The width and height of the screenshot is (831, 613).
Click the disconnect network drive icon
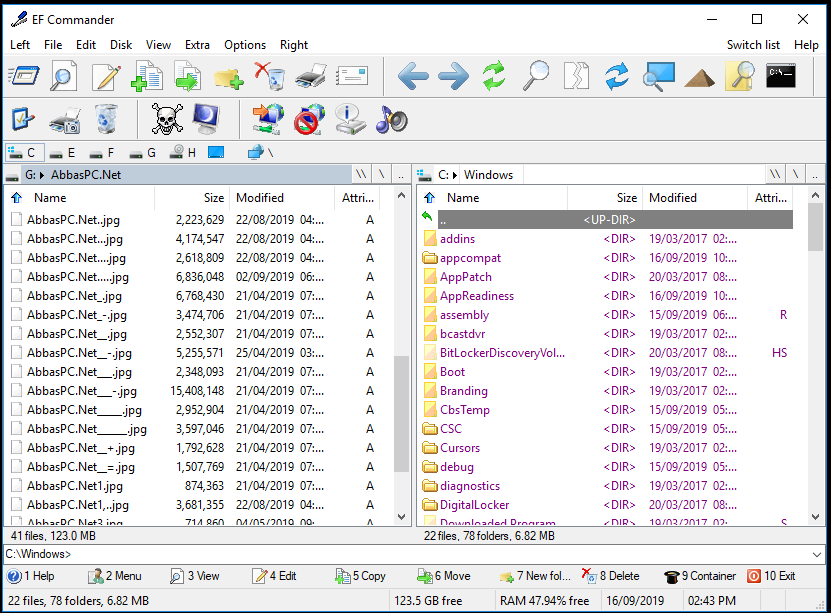point(310,119)
